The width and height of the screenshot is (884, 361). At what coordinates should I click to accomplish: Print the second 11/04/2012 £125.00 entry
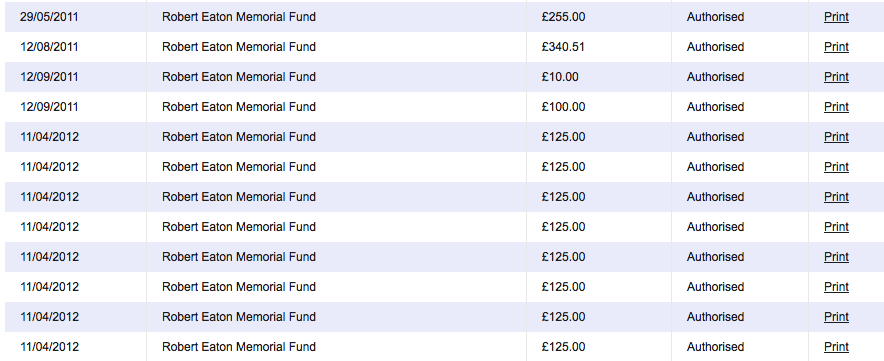[836, 166]
